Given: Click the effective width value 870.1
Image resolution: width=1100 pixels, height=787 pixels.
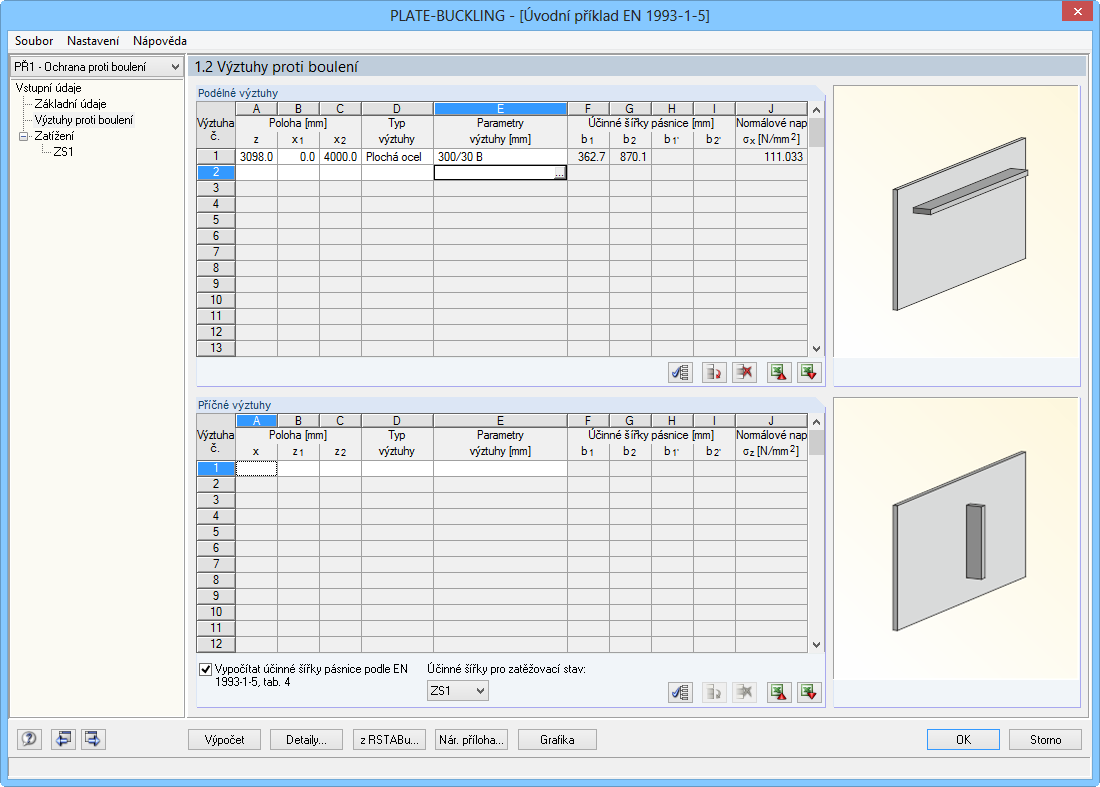Looking at the screenshot, I should (630, 156).
